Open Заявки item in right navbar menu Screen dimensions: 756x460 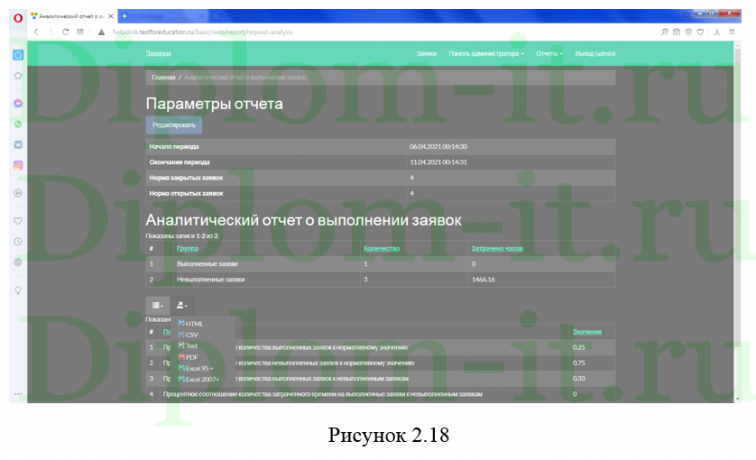pos(426,54)
